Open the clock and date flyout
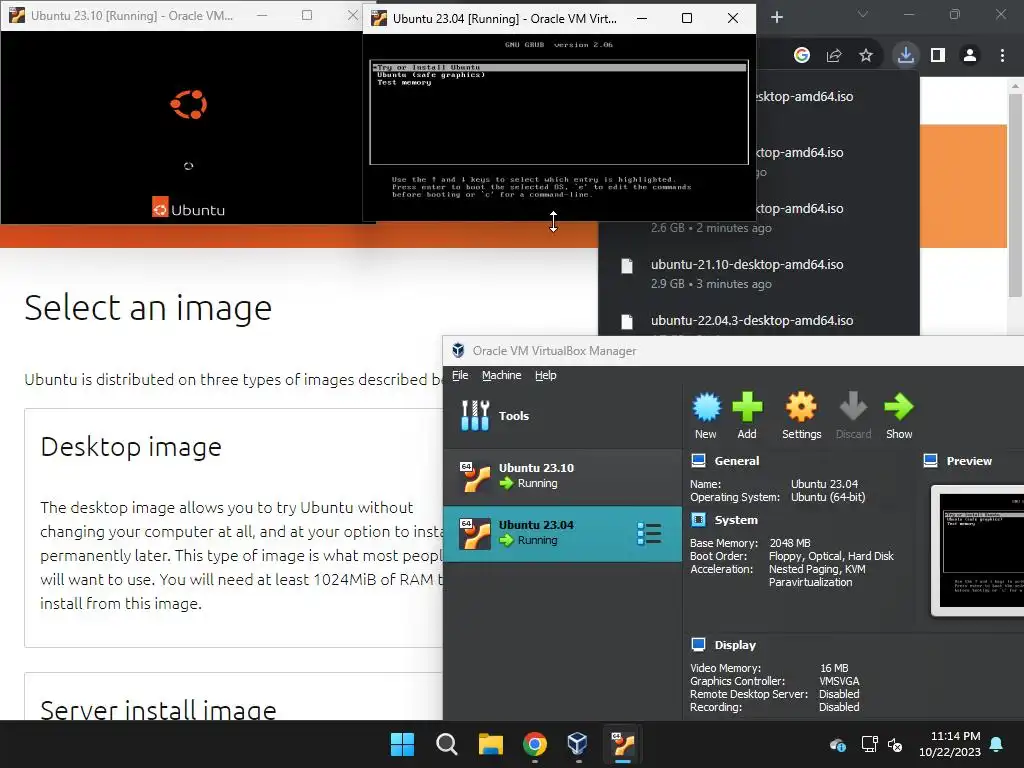The height and width of the screenshot is (768, 1024). [x=950, y=744]
